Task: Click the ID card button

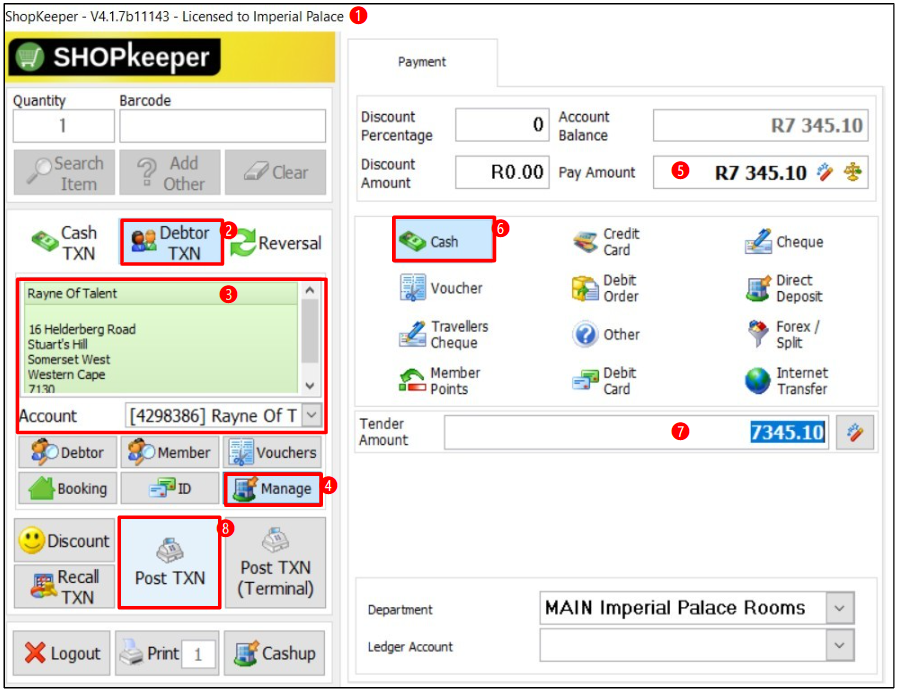Action: (x=170, y=489)
